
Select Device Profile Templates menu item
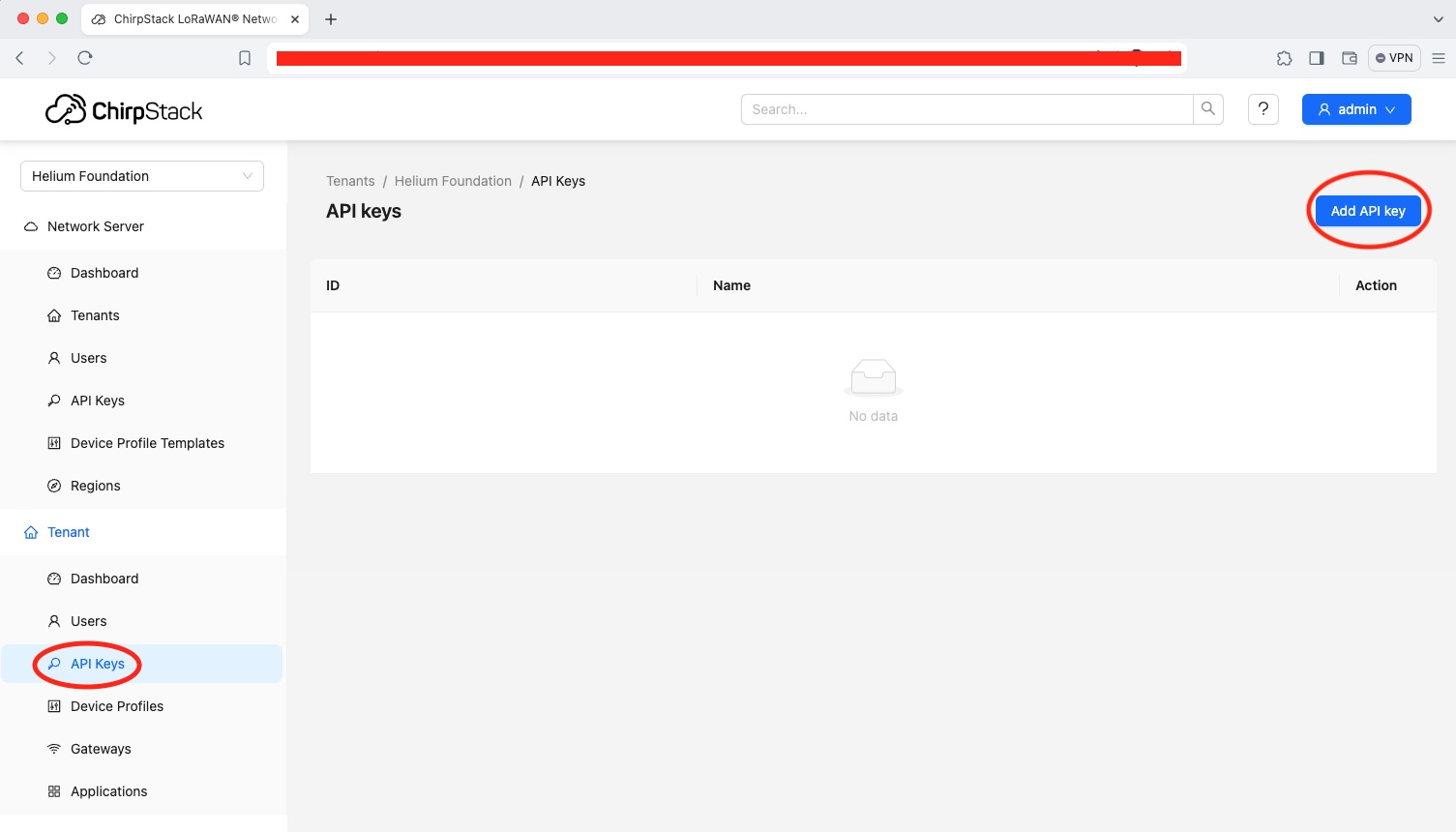[x=147, y=443]
